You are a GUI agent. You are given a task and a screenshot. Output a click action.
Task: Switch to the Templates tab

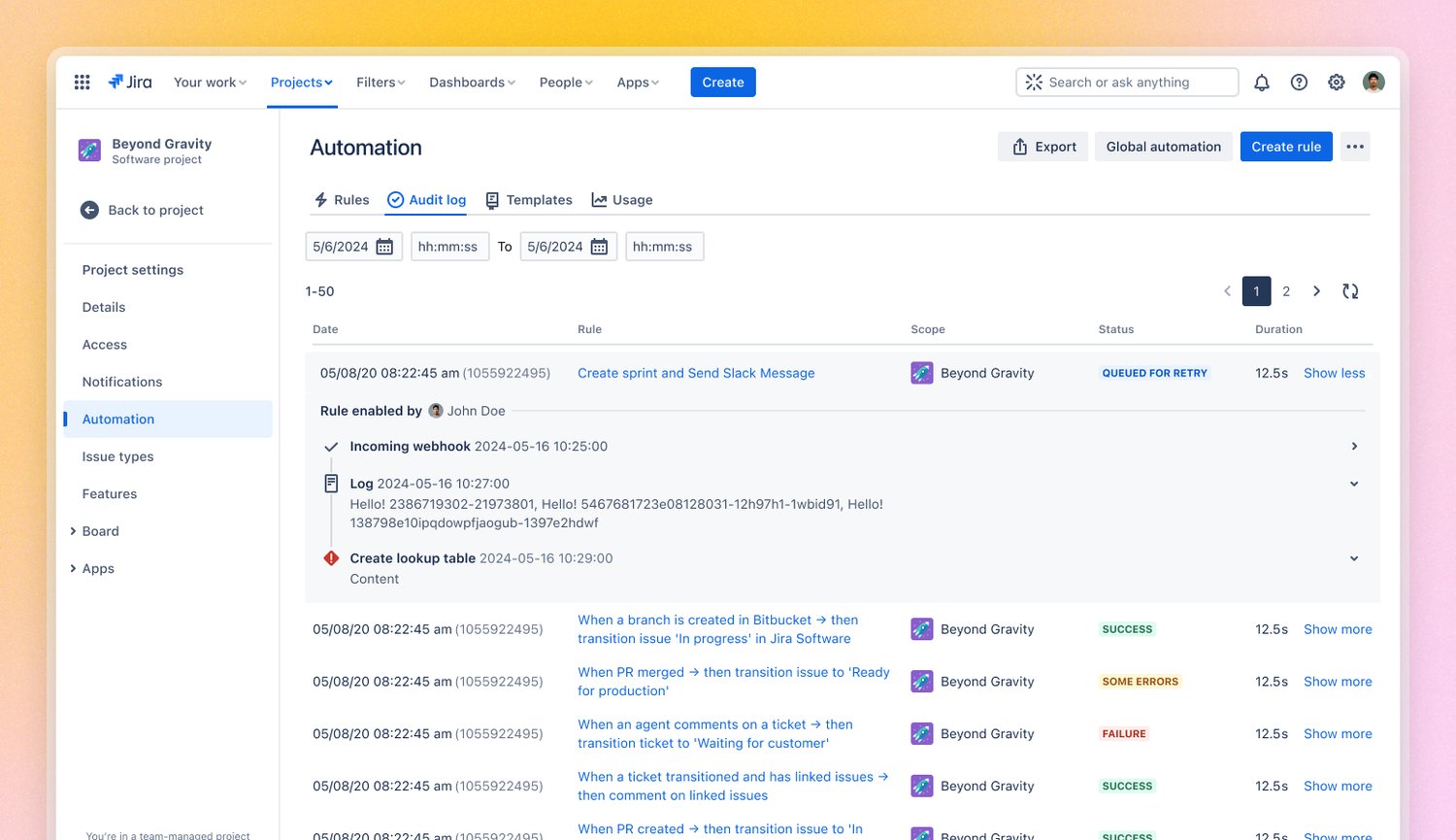[x=539, y=199]
